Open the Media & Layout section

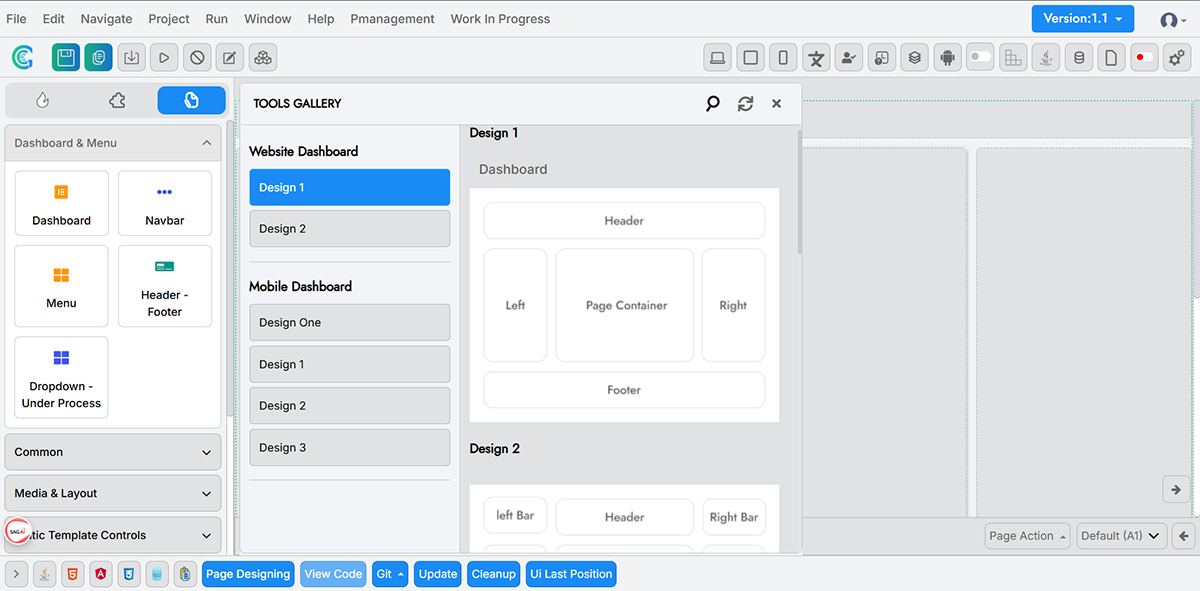click(112, 493)
